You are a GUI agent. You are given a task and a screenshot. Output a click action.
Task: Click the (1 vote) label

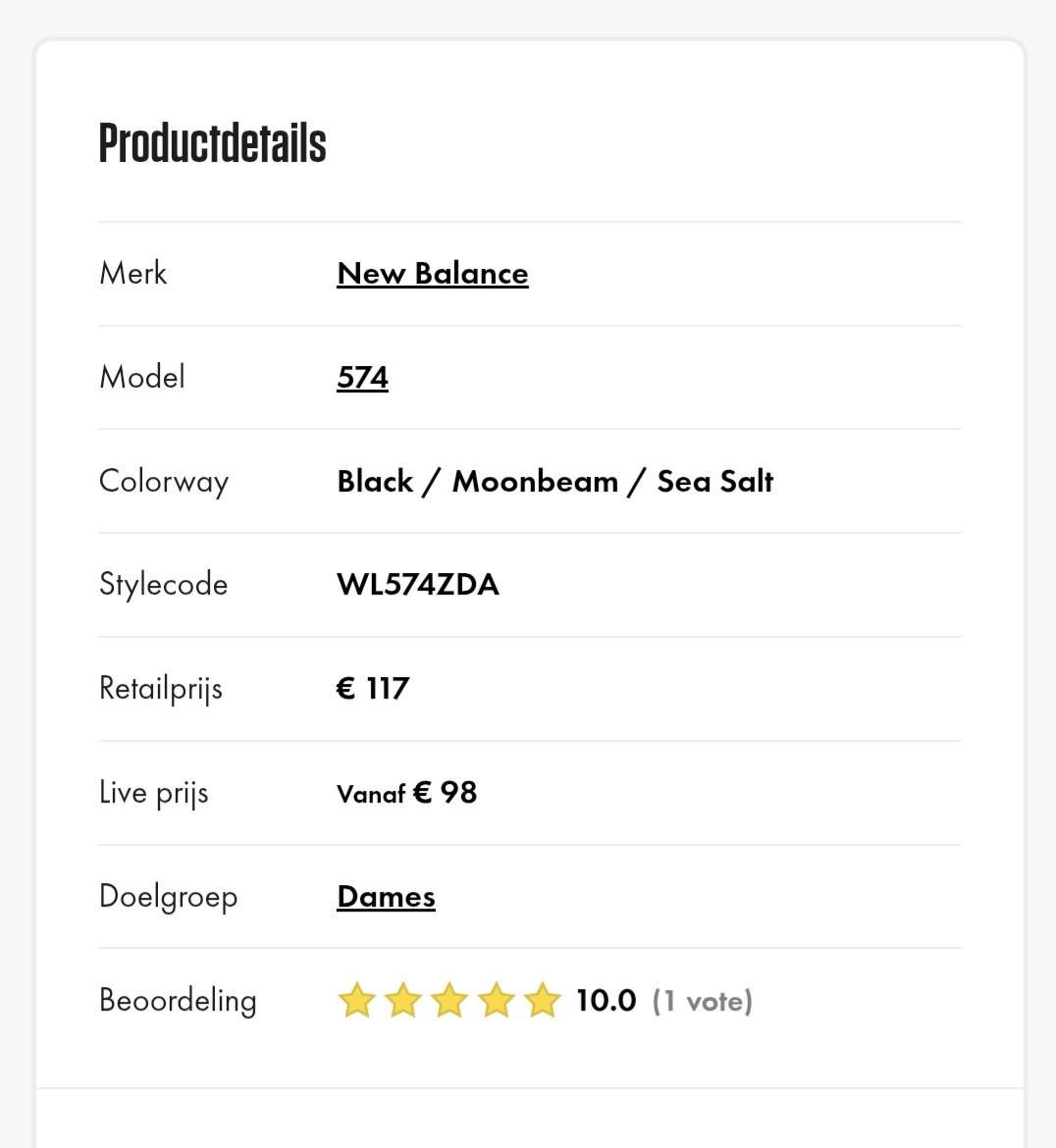(702, 1001)
